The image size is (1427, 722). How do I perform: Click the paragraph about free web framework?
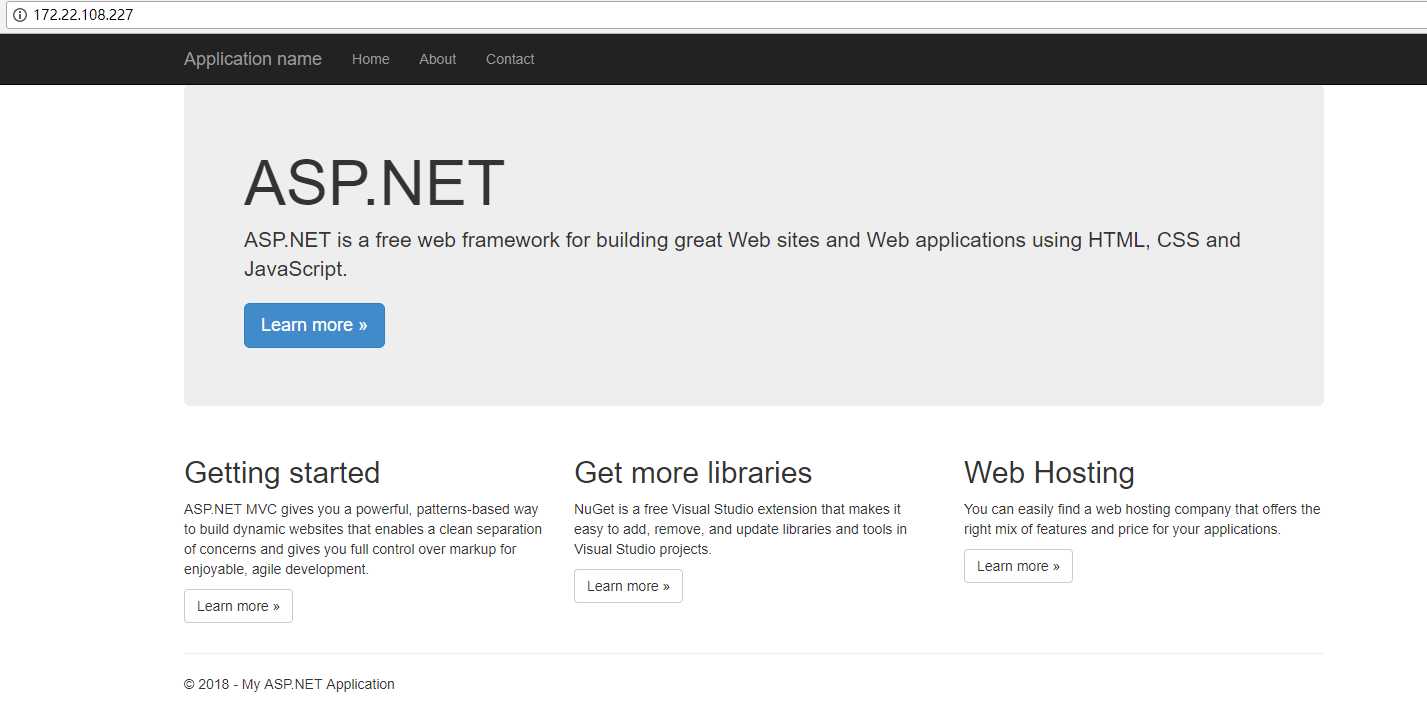coord(742,254)
